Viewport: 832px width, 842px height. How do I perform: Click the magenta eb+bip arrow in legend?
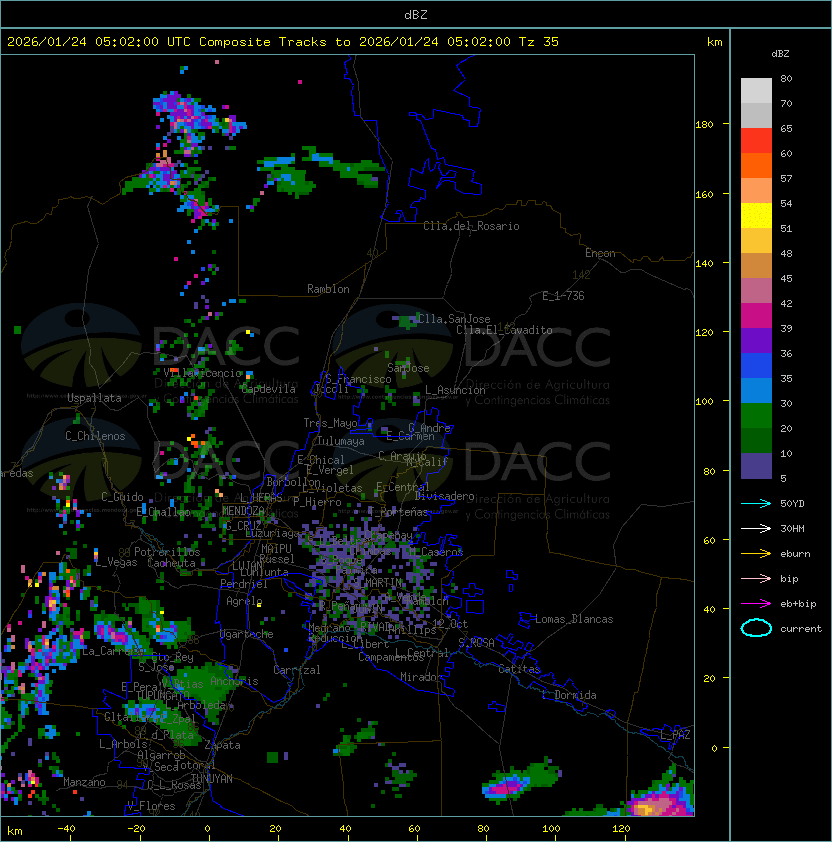tap(756, 604)
